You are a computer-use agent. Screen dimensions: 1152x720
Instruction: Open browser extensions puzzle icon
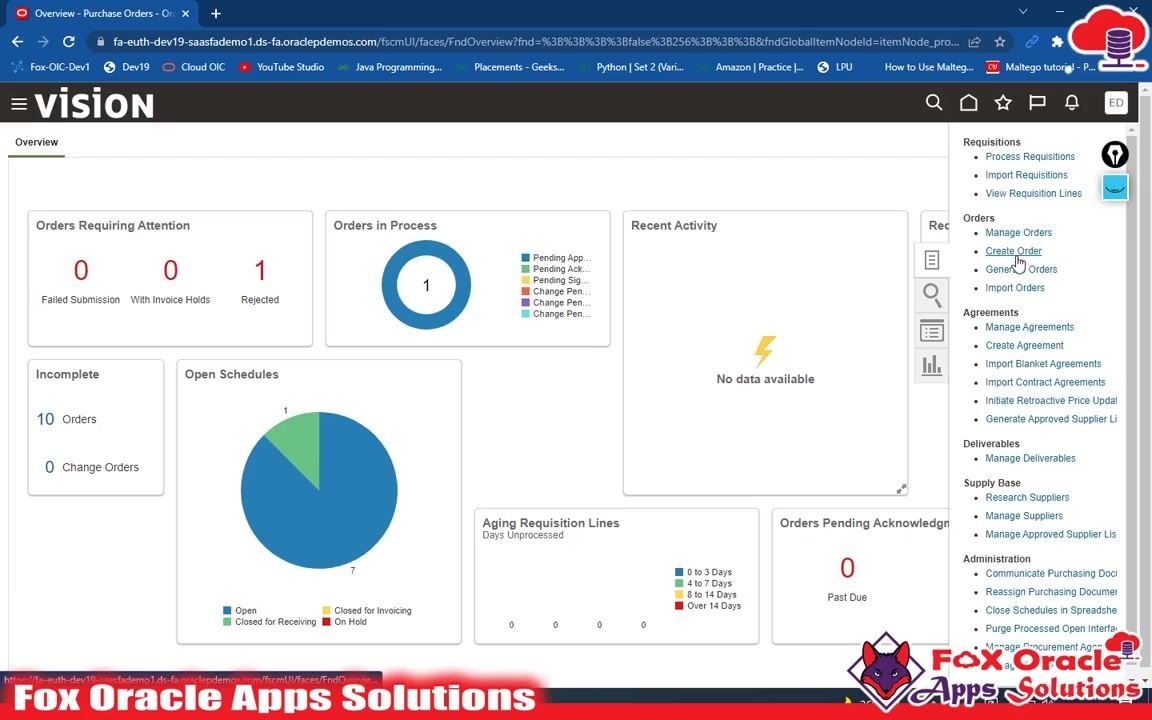(x=1056, y=42)
